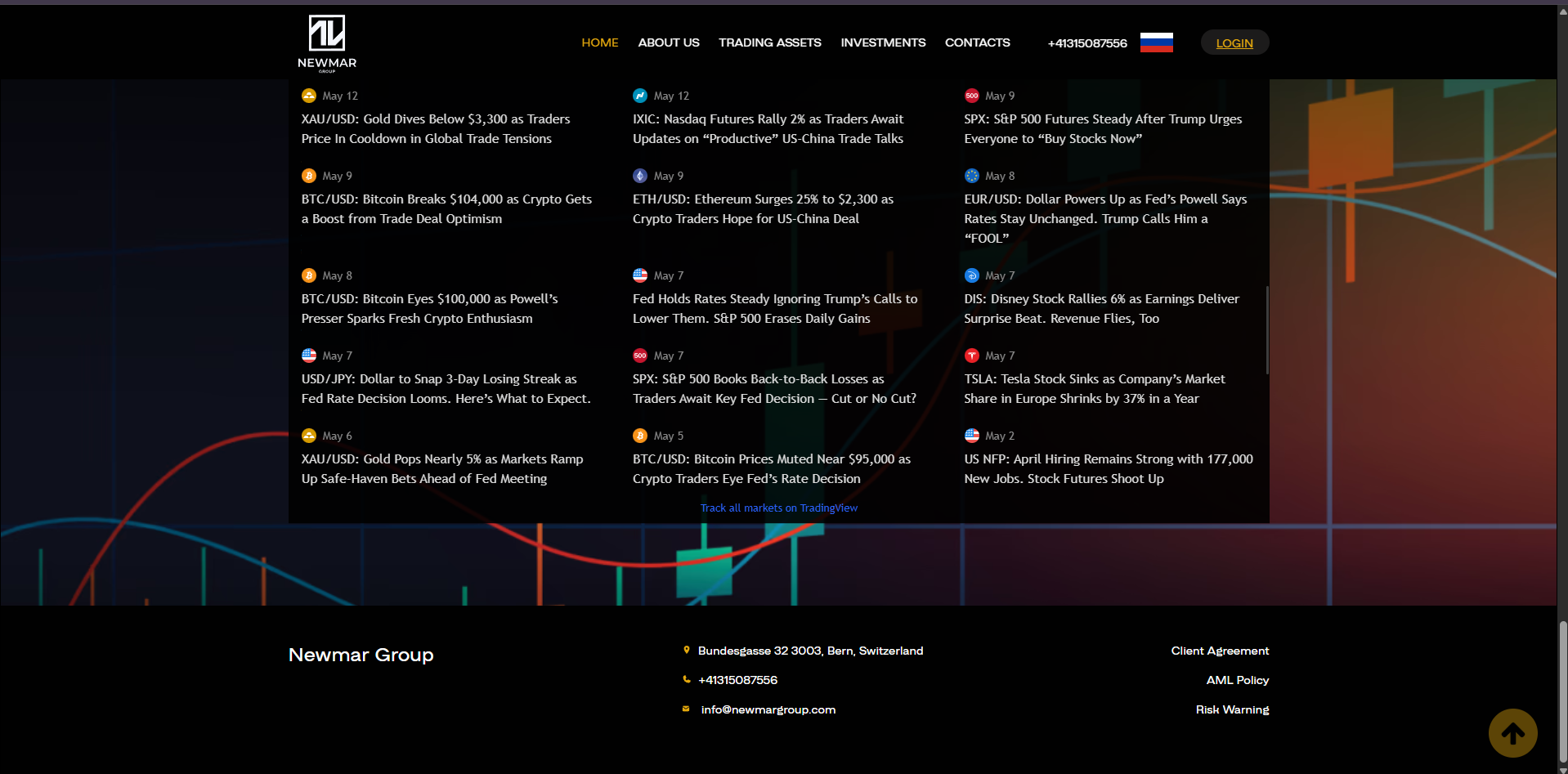
Task: Open BTC/USD Bitcoin Breaks $104,000 headline
Action: (x=446, y=209)
